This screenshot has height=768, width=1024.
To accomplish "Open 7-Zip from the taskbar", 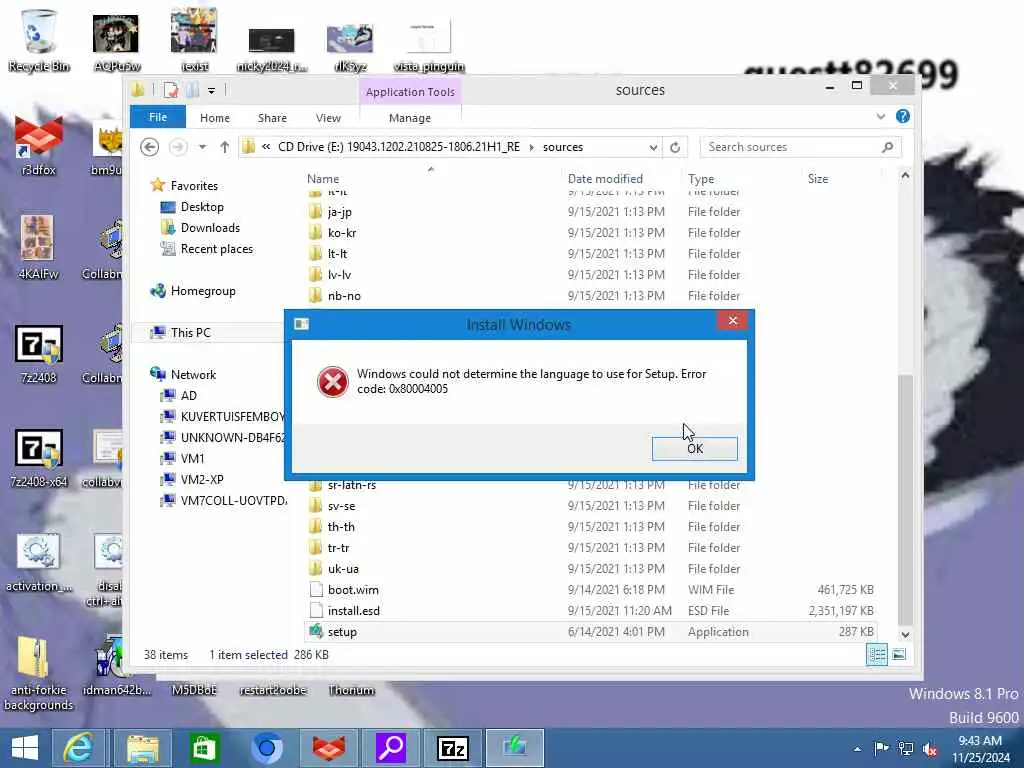I will click(453, 748).
